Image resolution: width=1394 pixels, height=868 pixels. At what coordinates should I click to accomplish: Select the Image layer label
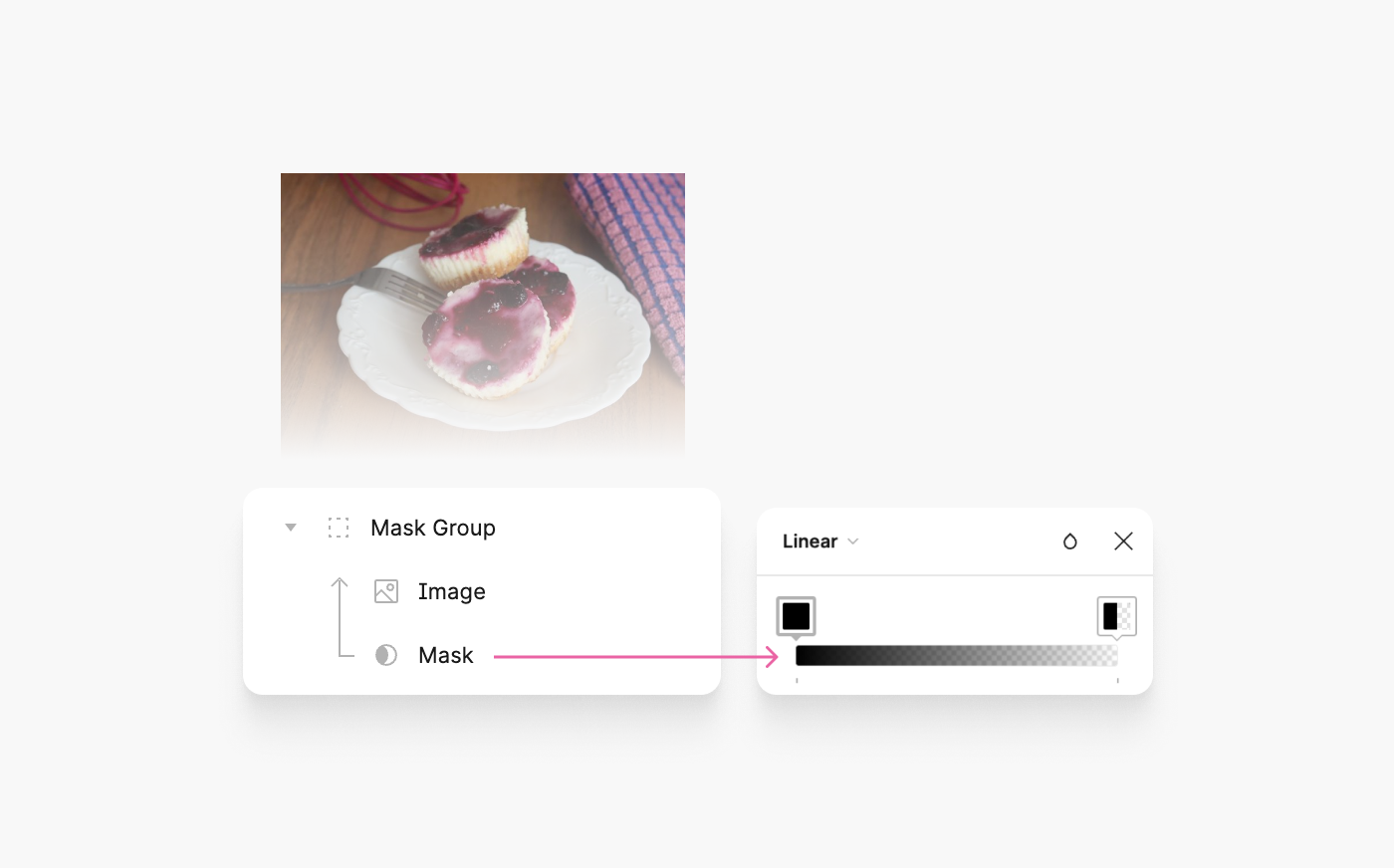(x=452, y=591)
